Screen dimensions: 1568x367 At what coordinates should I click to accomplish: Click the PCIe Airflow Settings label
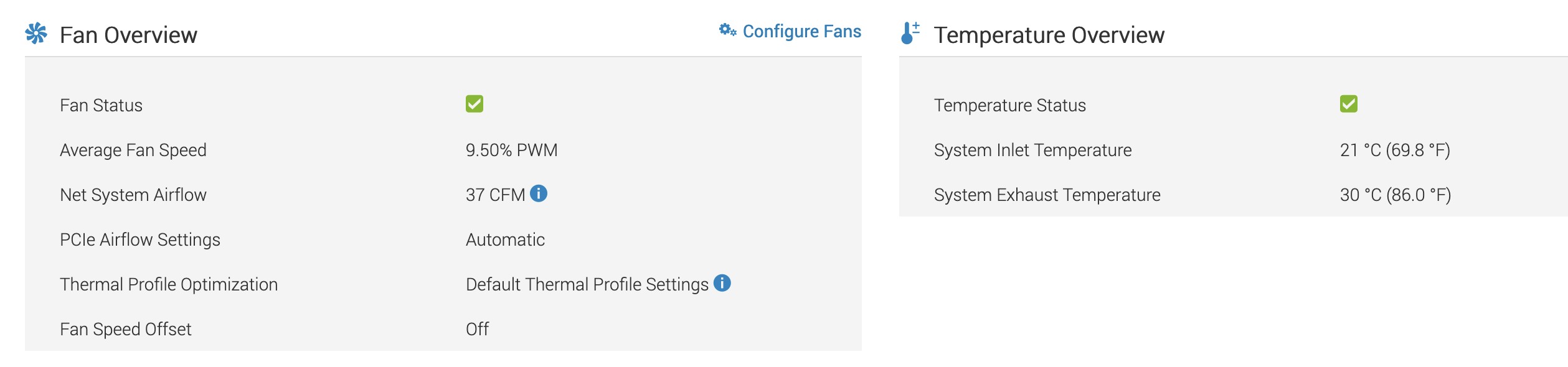(x=140, y=239)
